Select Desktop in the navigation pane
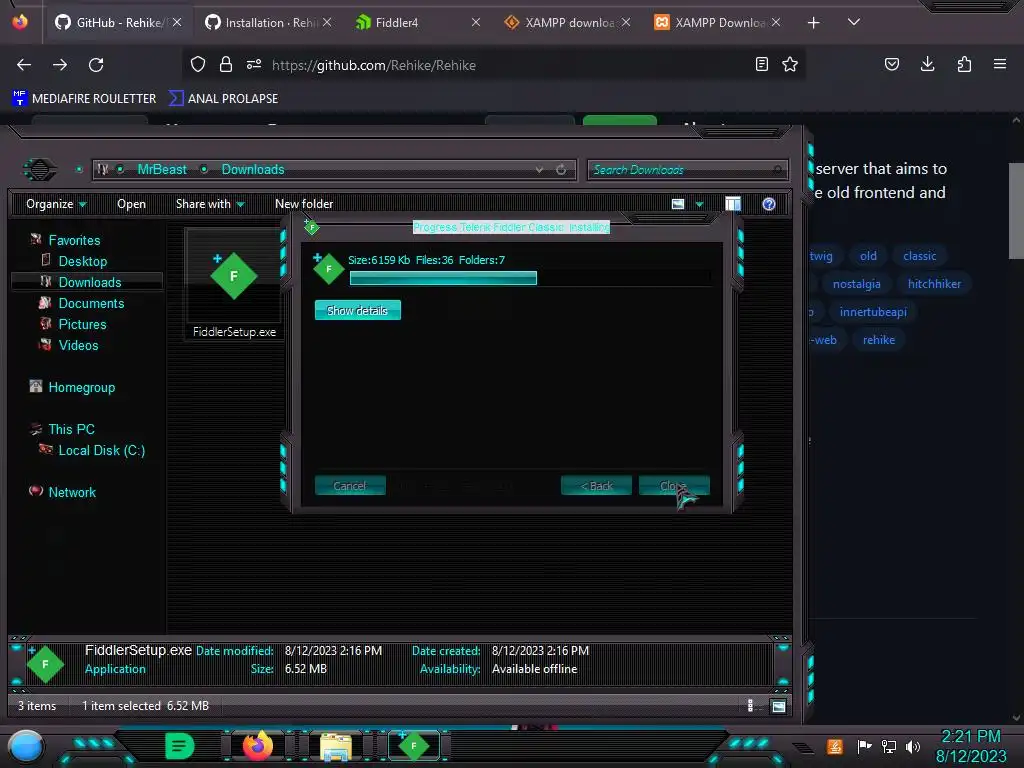Screen dimensions: 1024x768 click(x=82, y=261)
